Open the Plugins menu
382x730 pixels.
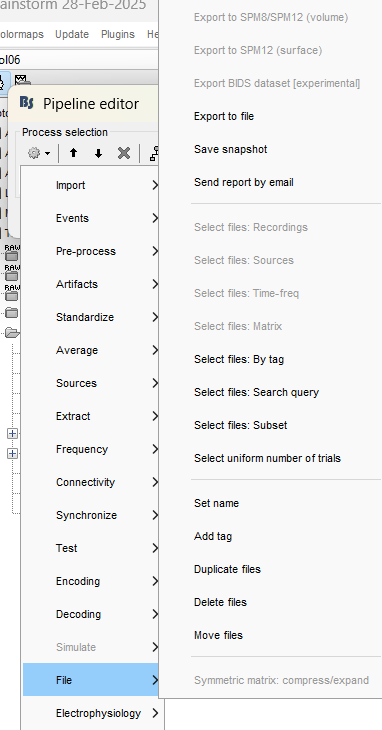click(x=118, y=34)
